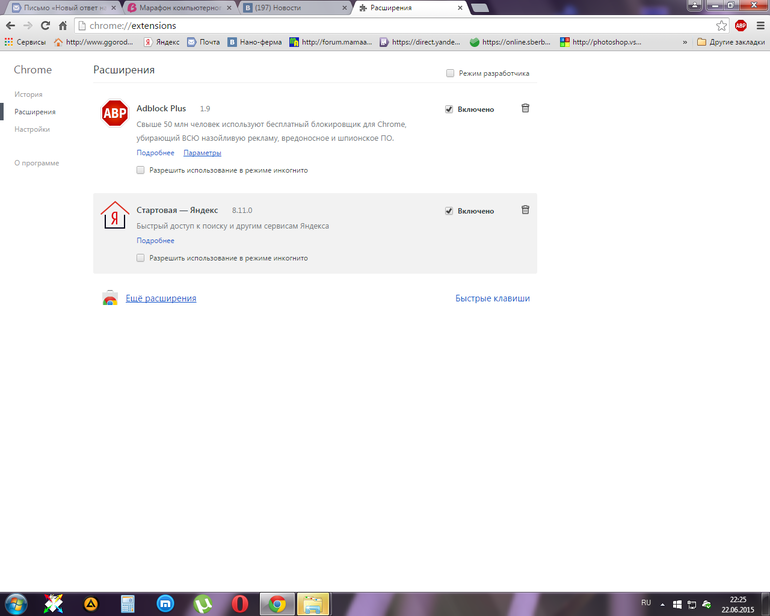Screen dimensions: 770x616
Task: Launch uTorrent from the taskbar
Action: point(203,604)
